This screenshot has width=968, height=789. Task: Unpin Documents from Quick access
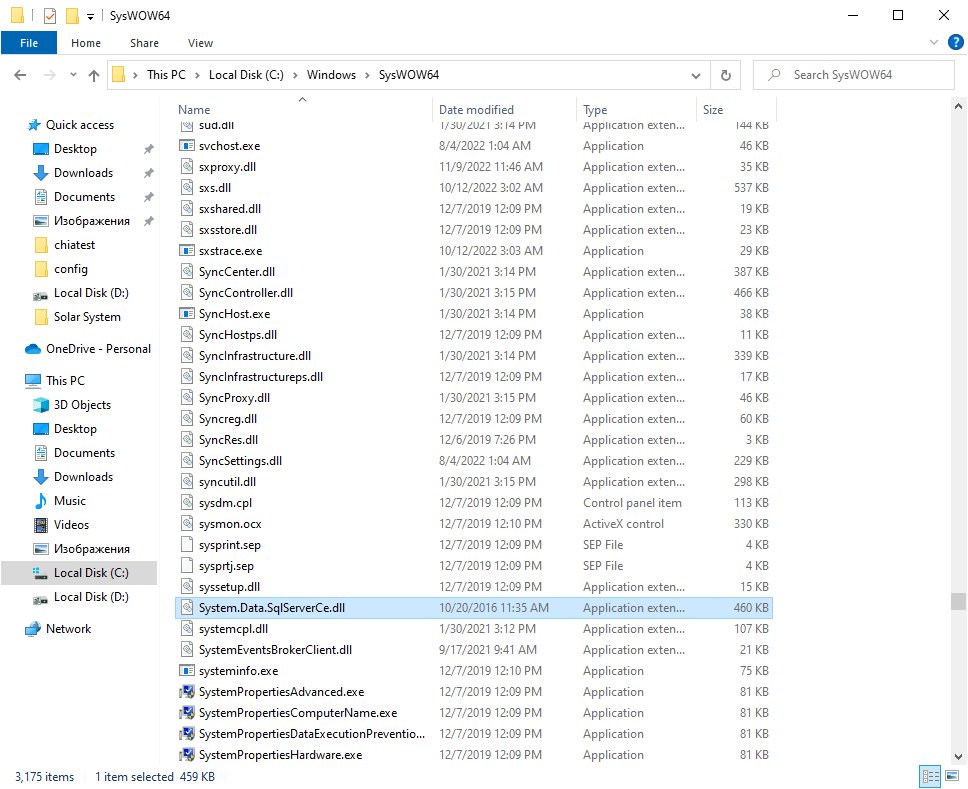coord(148,196)
